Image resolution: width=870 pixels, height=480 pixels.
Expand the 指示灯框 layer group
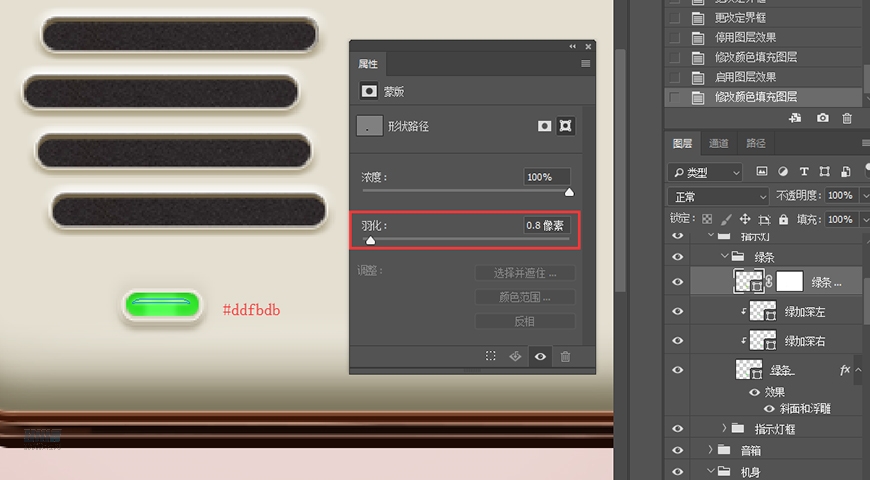point(724,428)
